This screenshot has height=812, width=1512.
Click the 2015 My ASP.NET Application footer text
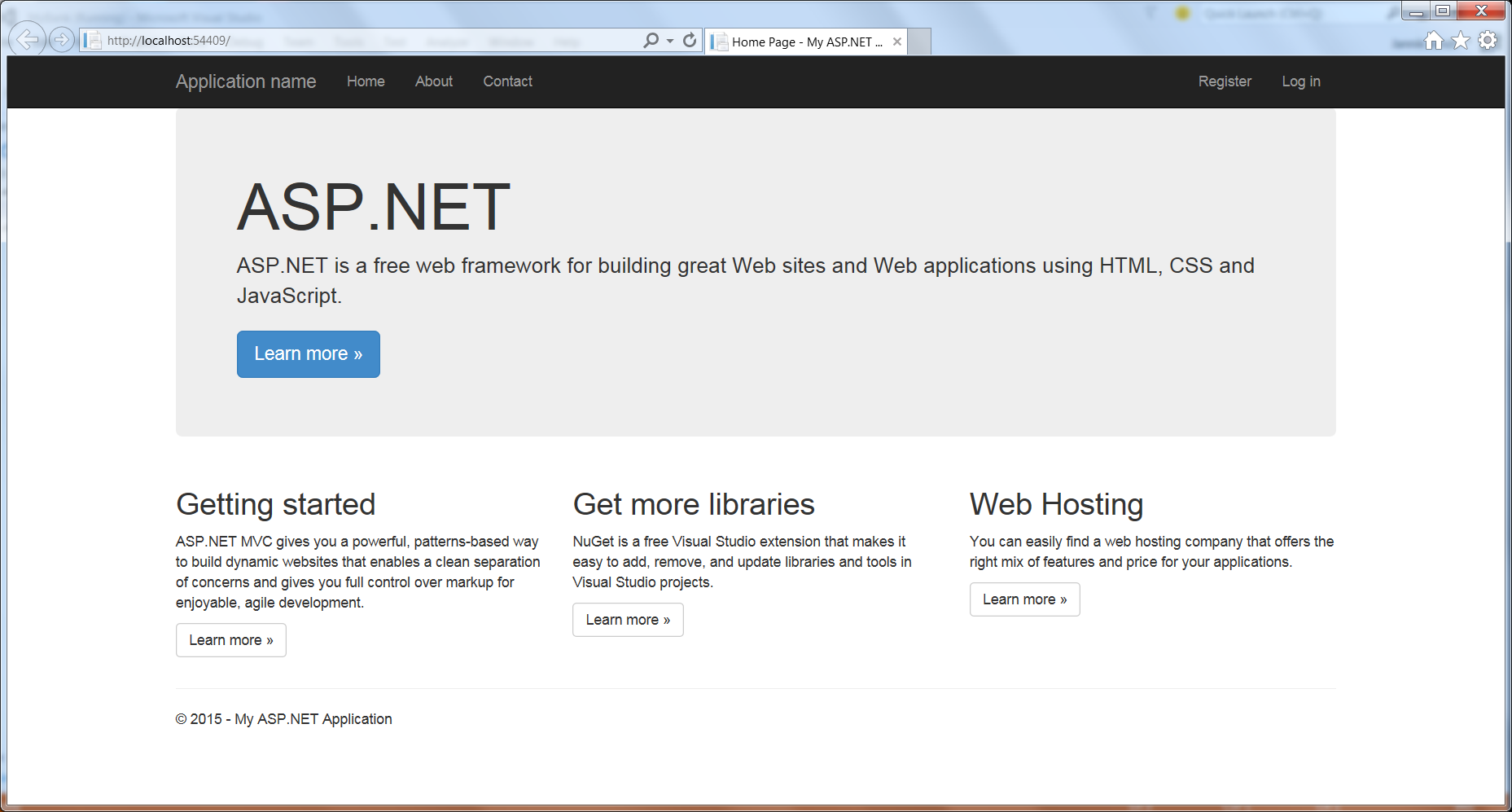pyautogui.click(x=284, y=719)
